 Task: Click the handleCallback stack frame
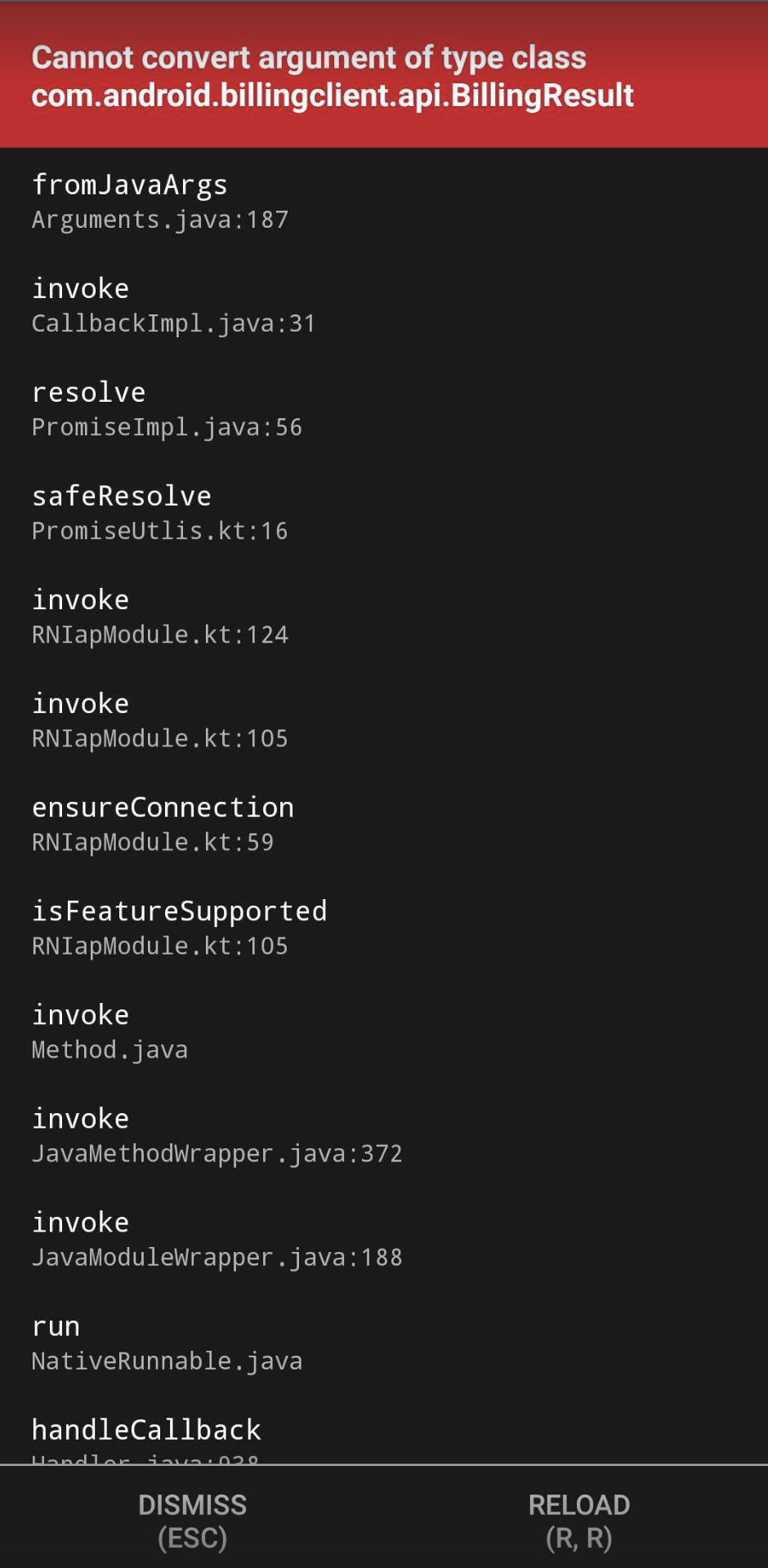point(145,1430)
